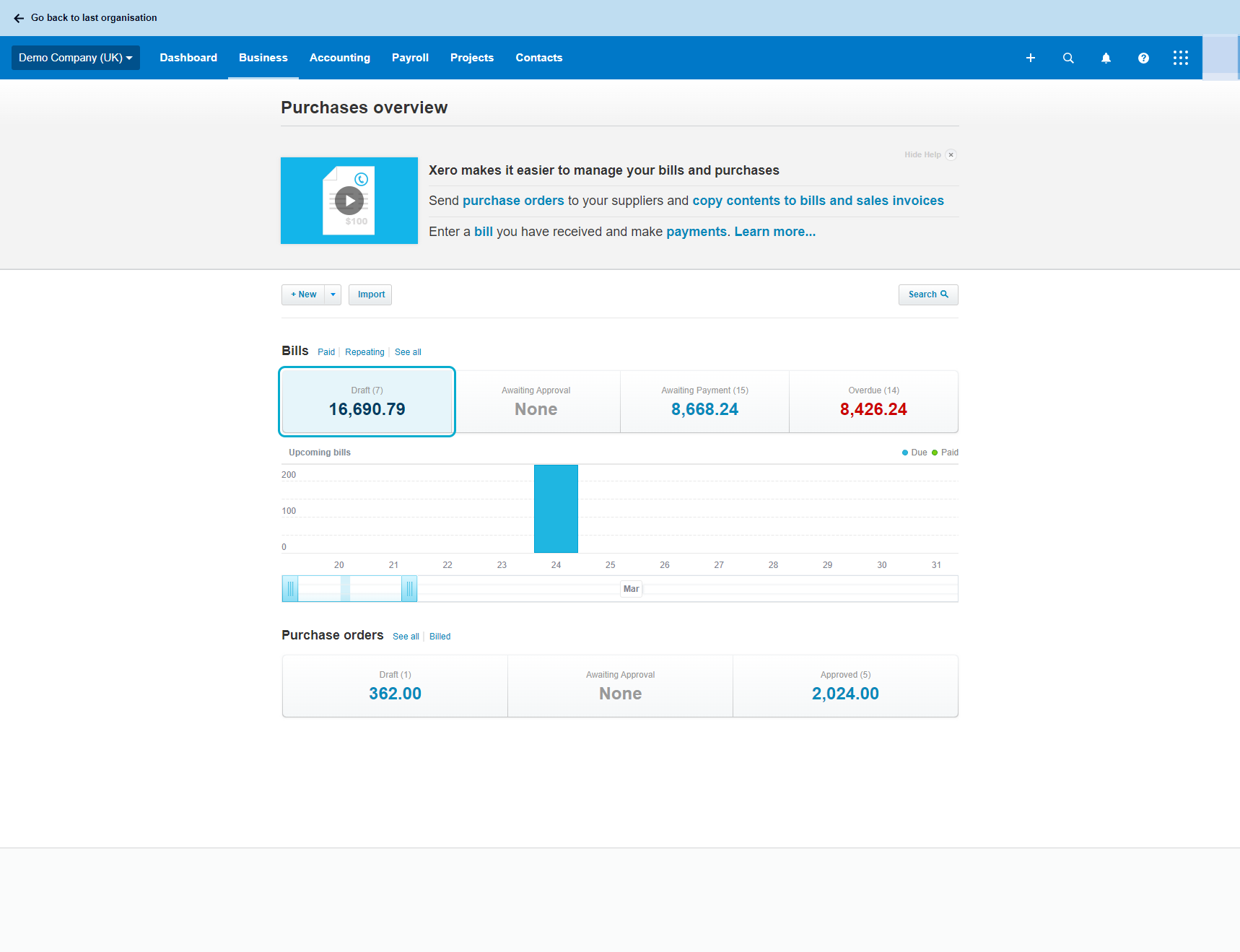Open the plus quick-create icon in header

click(1031, 58)
